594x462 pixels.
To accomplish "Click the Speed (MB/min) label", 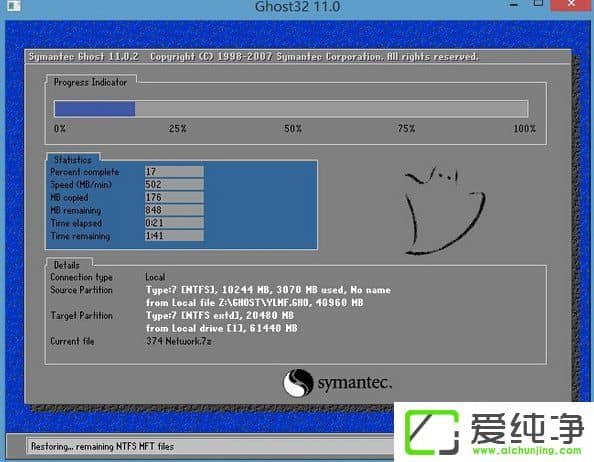I will pos(81,185).
